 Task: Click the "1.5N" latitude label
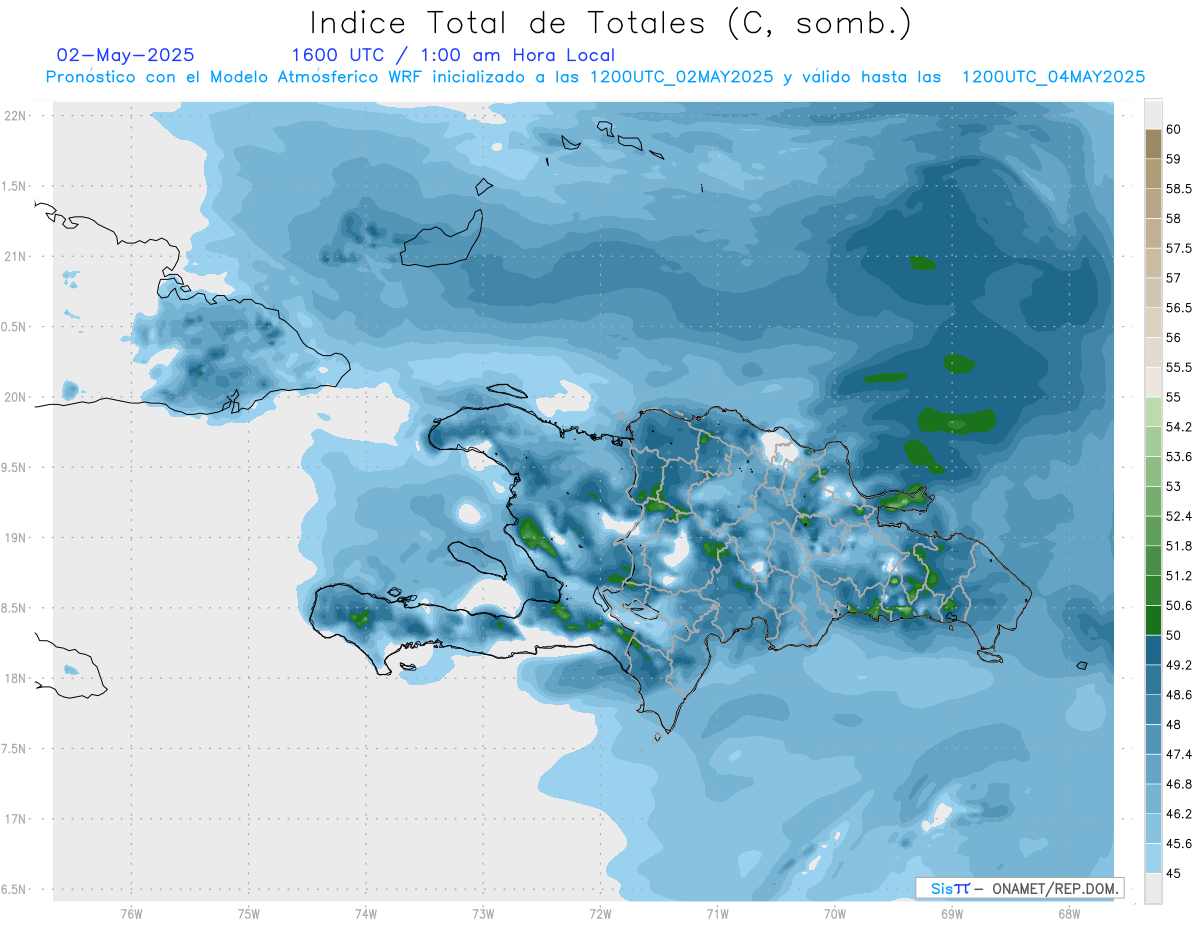click(15, 186)
